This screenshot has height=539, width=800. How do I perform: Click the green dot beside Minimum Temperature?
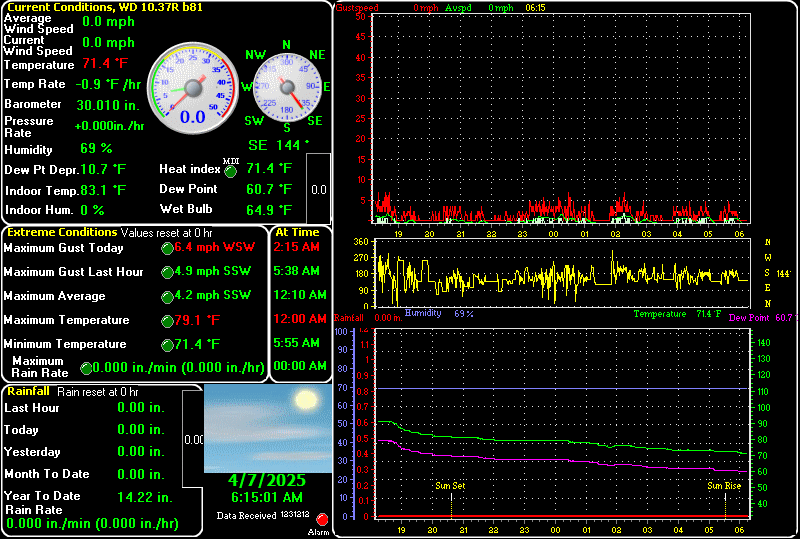click(167, 345)
